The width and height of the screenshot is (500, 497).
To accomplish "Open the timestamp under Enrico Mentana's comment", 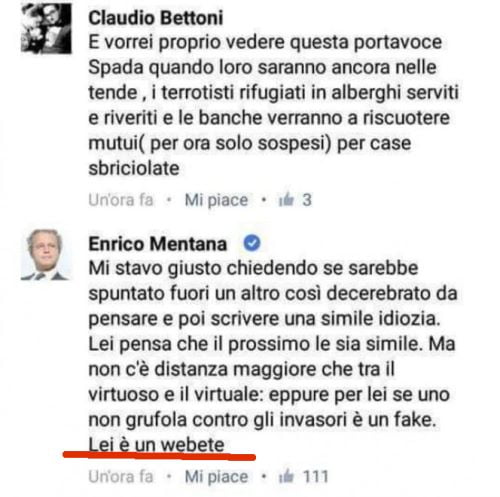I will [x=121, y=476].
